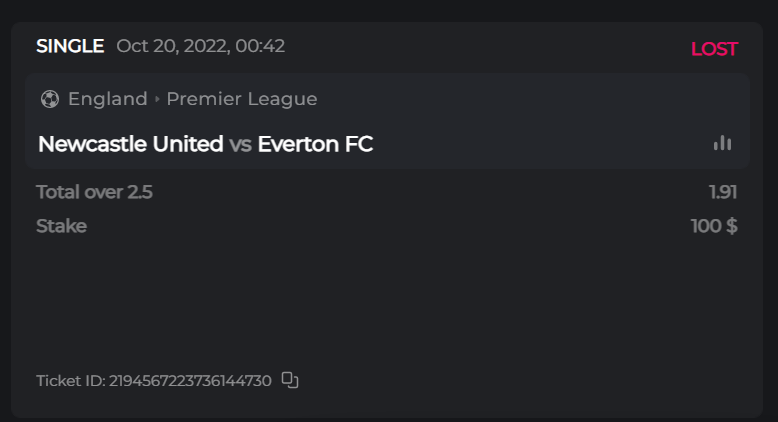Screen dimensions: 778x422
Task: Click the arrow between England and Premier League
Action: tap(157, 99)
